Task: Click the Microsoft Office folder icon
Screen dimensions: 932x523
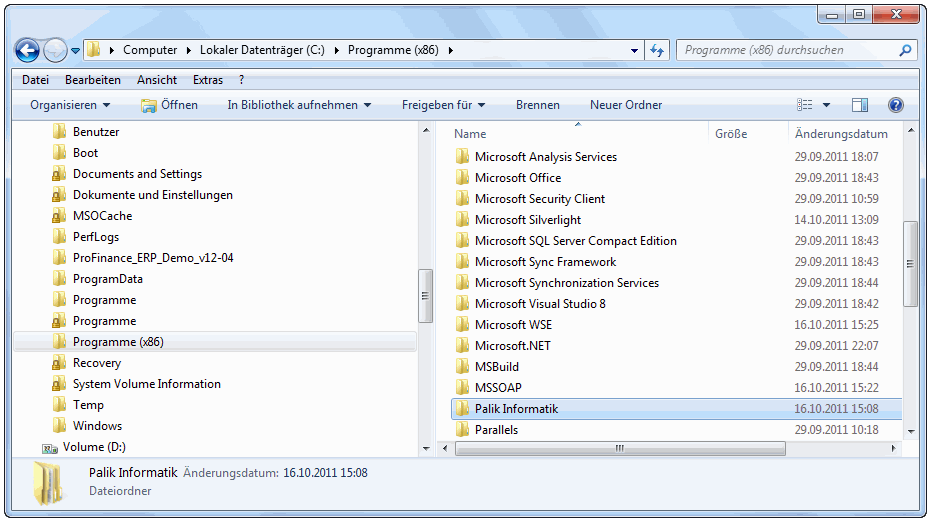Action: (x=462, y=178)
